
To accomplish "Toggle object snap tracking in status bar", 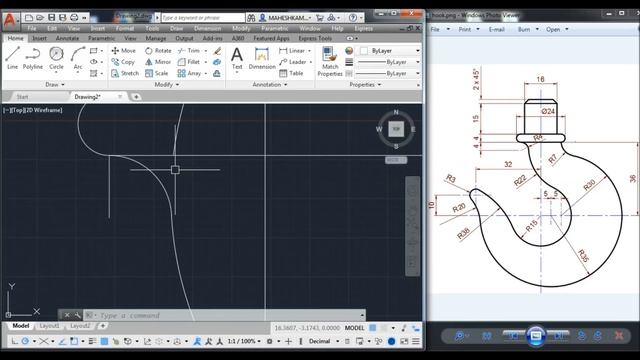I will pyautogui.click(x=62, y=341).
